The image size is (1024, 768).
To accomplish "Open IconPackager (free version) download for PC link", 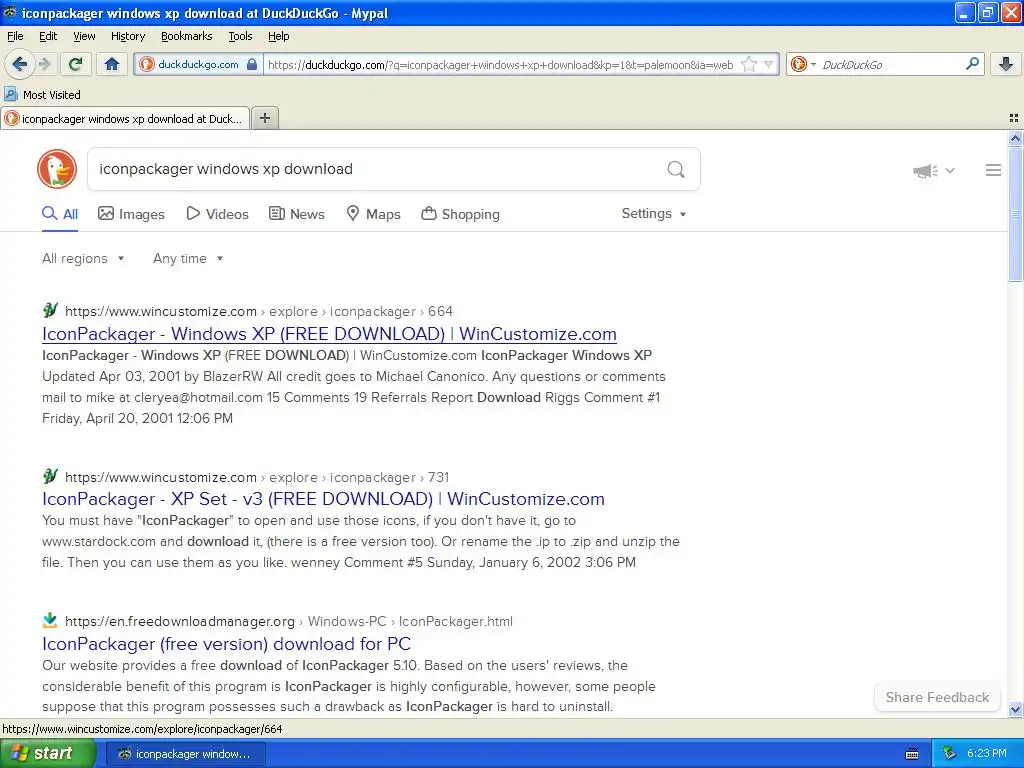I will (227, 644).
